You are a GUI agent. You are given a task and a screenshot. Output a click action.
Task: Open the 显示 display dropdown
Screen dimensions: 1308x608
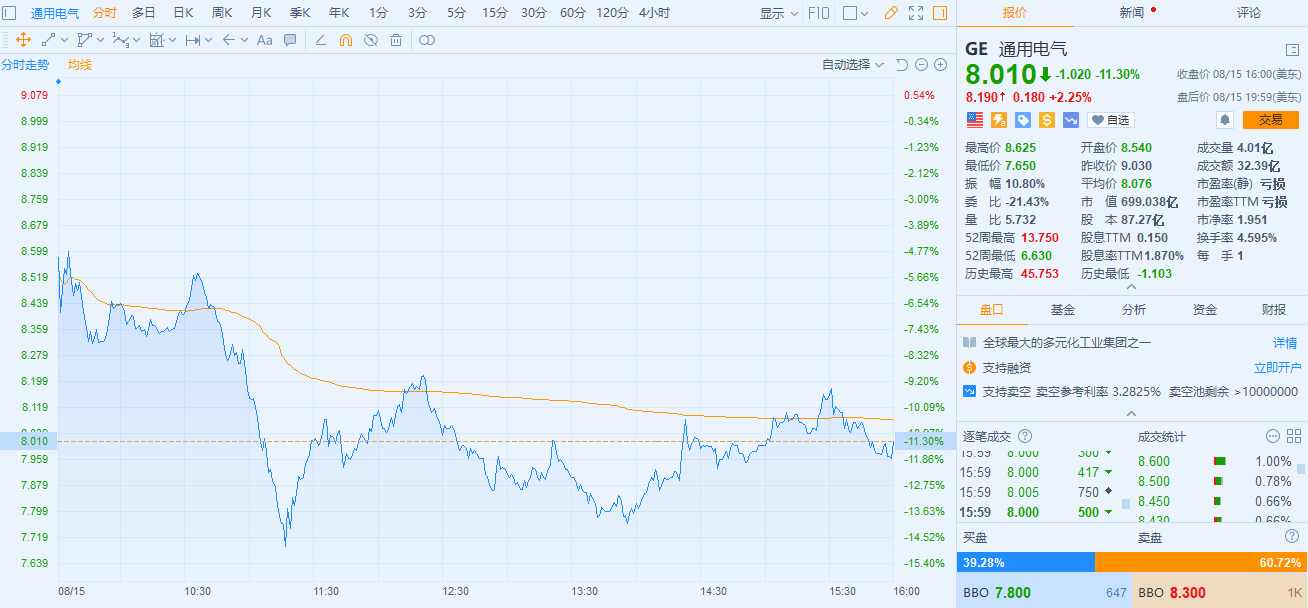click(779, 13)
